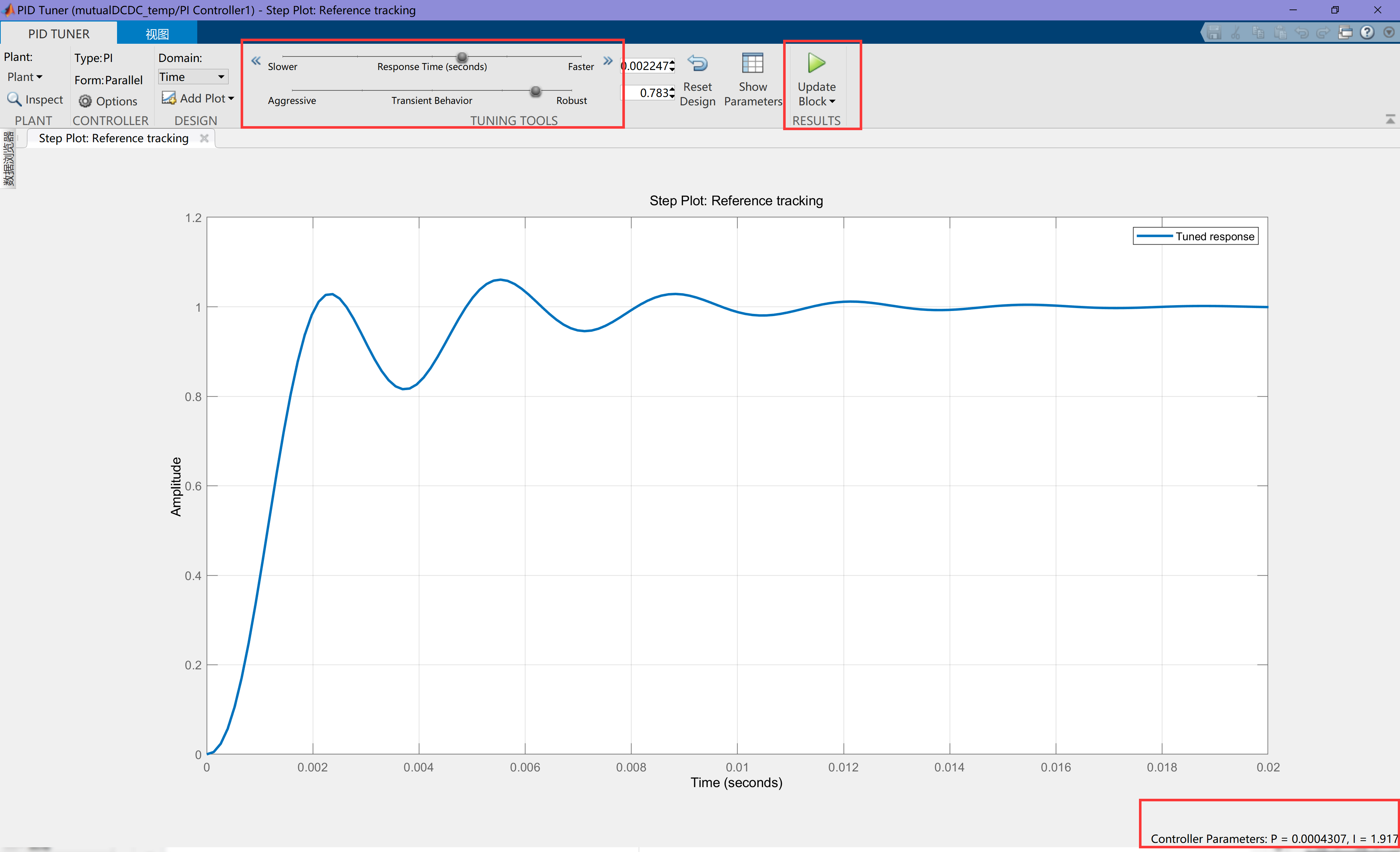Click the left double-arrow to slow the response
1400x852 pixels.
[256, 61]
